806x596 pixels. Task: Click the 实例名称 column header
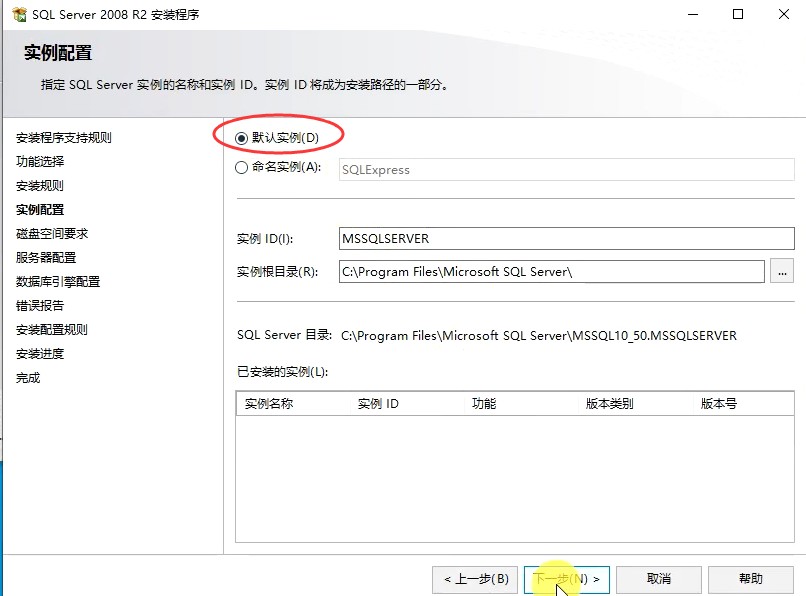[293, 404]
